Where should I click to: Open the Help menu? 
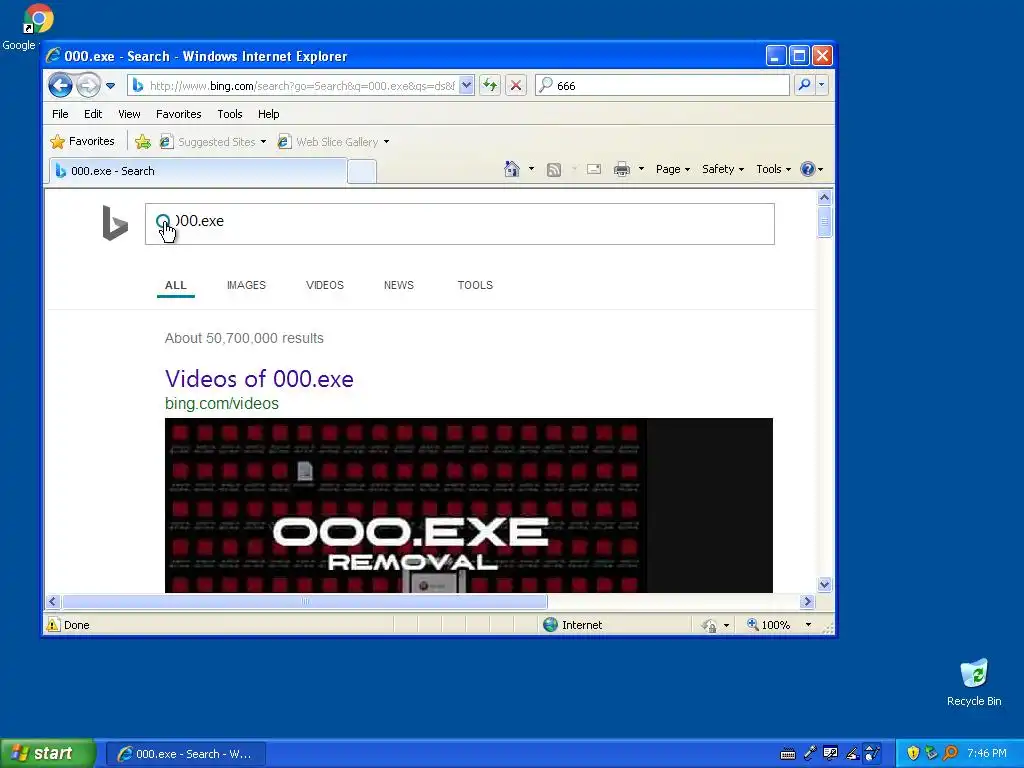268,114
